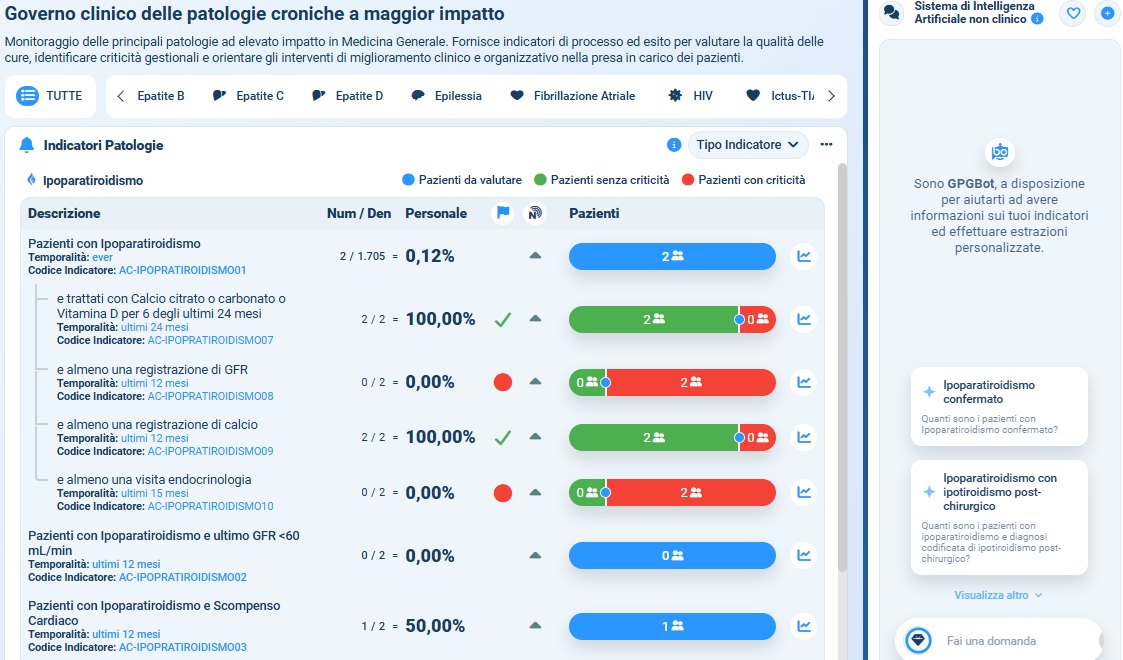Open trend chart for registrazione di GFR row
This screenshot has height=660, width=1123.
tap(804, 382)
